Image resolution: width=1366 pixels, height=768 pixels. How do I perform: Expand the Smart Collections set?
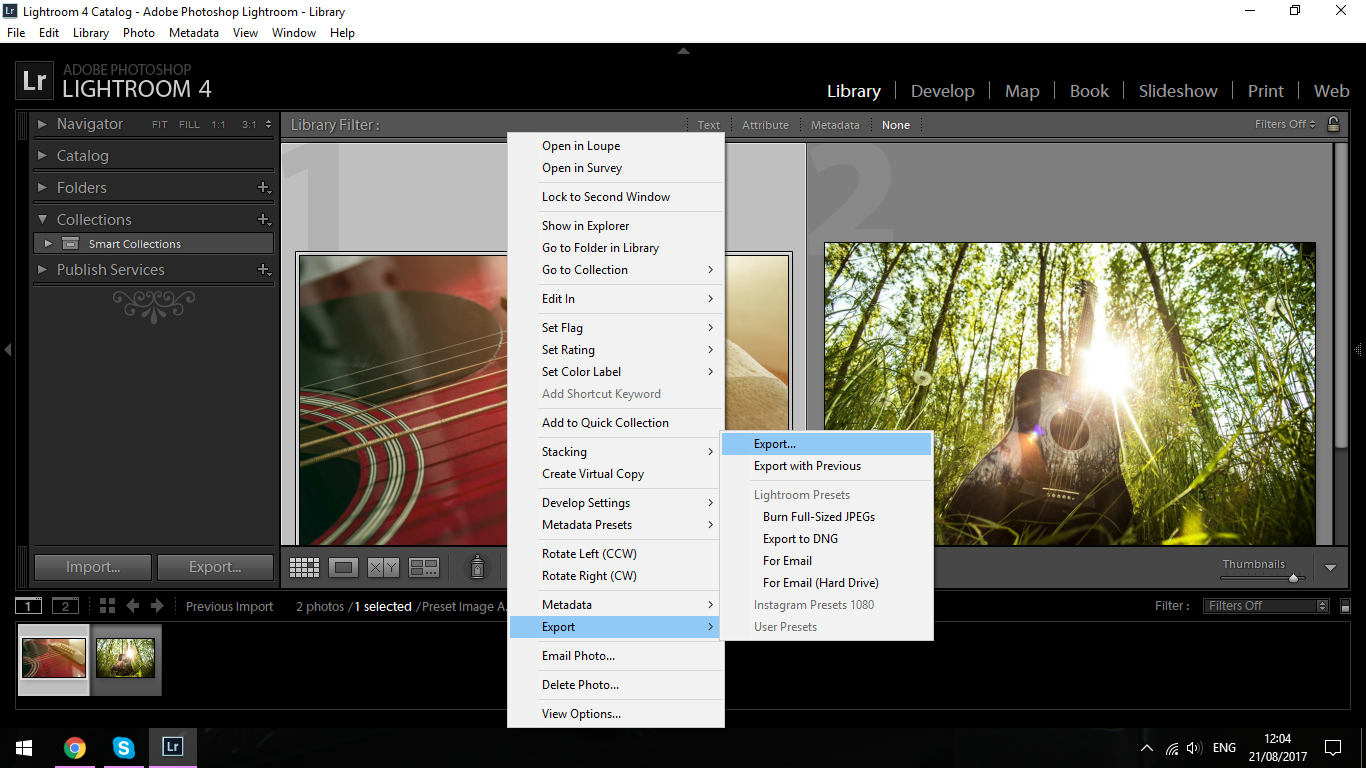(x=47, y=244)
